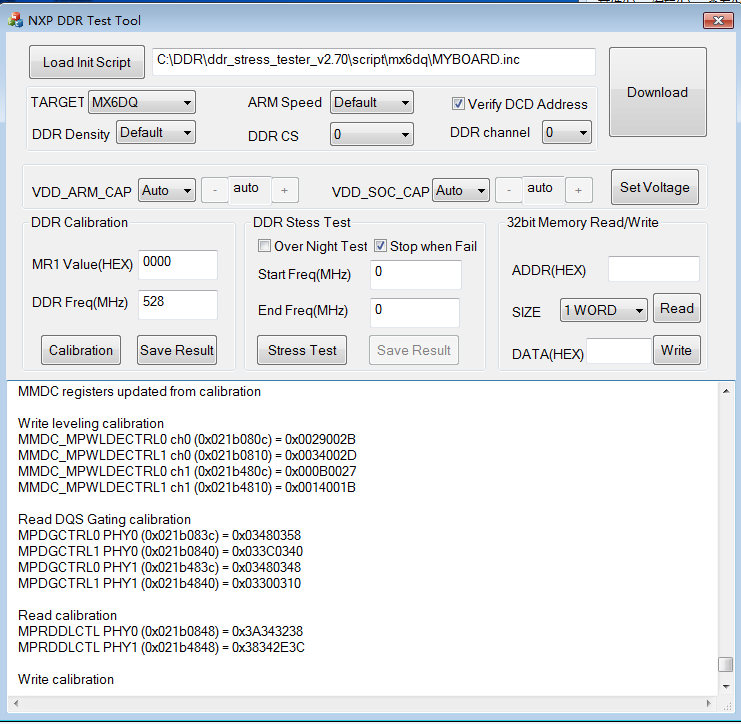Viewport: 741px width, 724px height.
Task: Close the NXP DDR Test Tool window
Action: [x=718, y=20]
